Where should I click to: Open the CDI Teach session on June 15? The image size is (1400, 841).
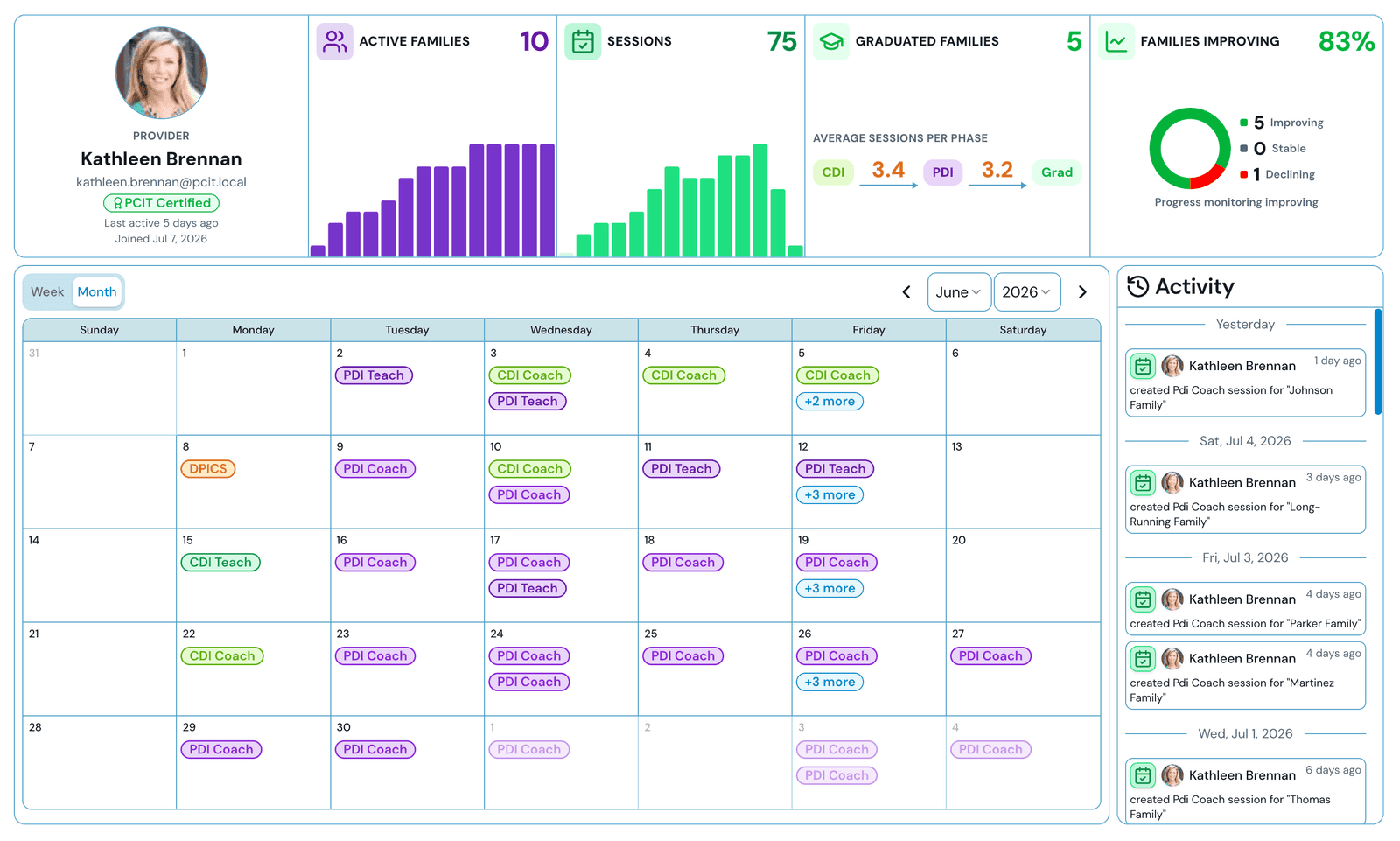tap(220, 563)
